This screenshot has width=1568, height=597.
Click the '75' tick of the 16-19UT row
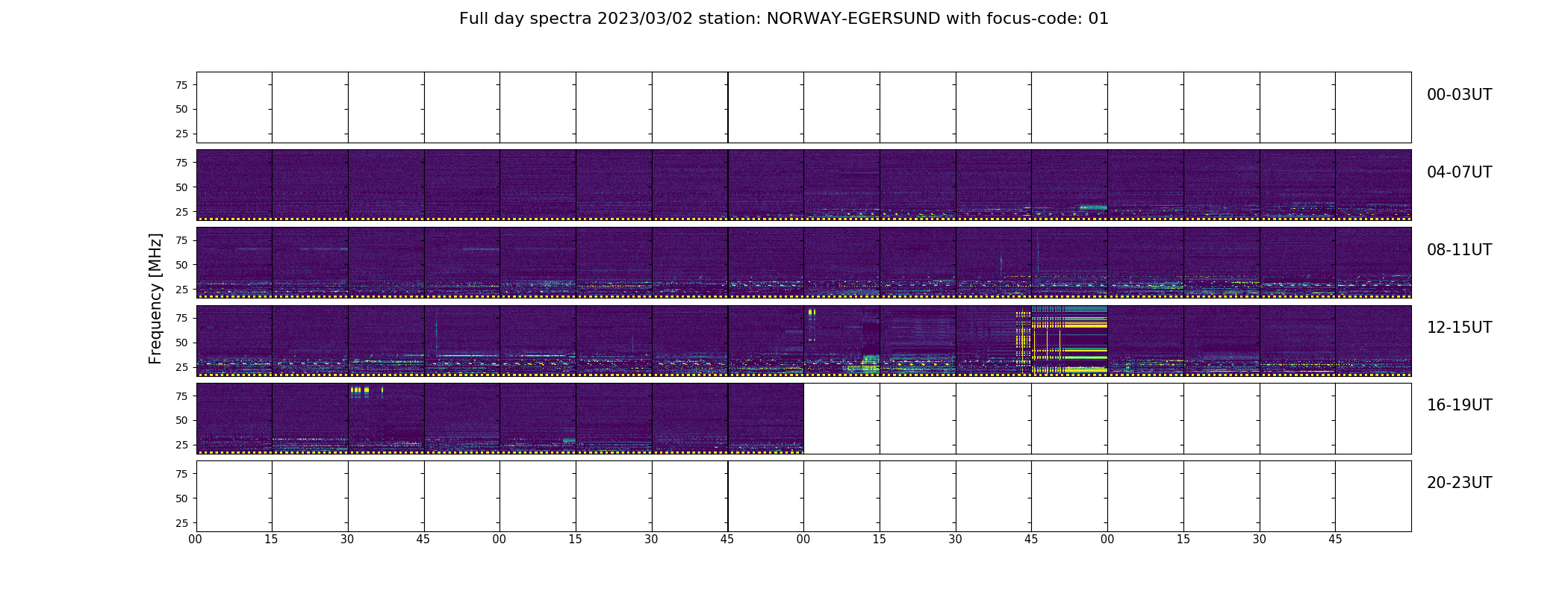point(181,396)
